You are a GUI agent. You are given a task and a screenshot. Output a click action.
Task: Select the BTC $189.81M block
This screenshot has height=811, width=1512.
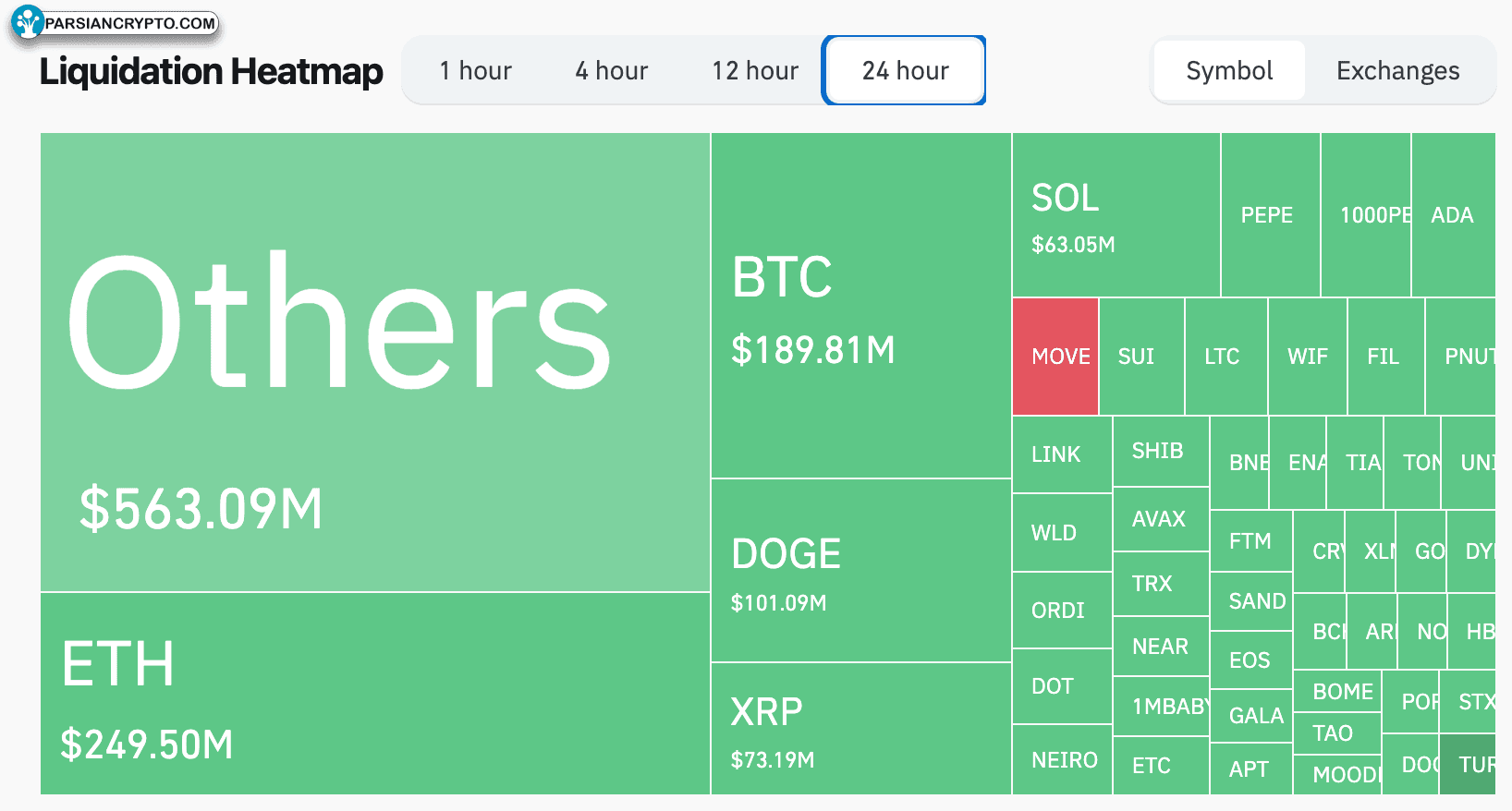(x=861, y=305)
